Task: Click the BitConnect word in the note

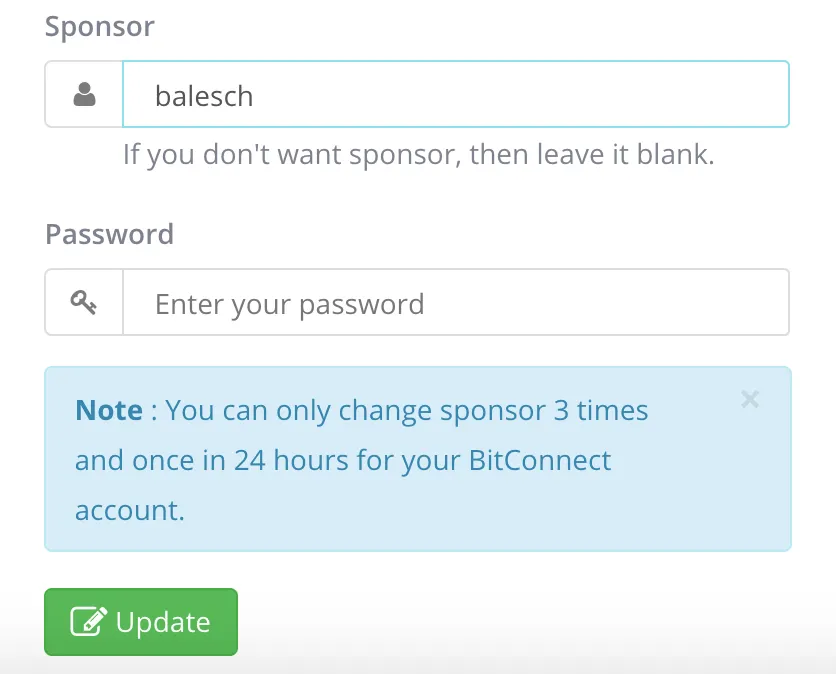Action: 540,460
